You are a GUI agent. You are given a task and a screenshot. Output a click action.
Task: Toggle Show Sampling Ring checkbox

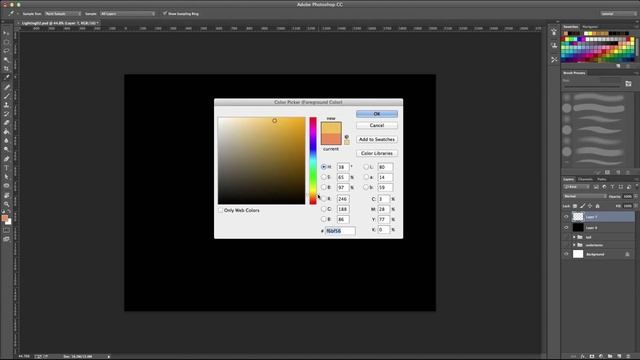tap(165, 13)
